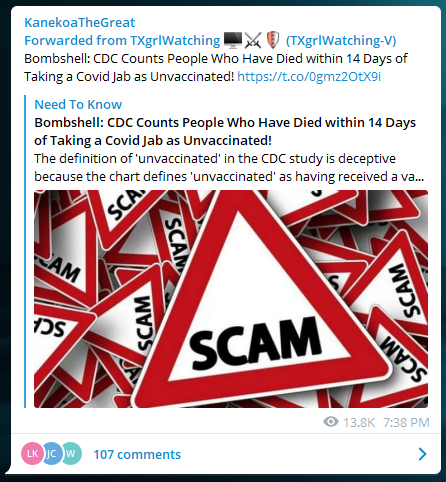Click the 13.8K view count
The image size is (446, 482).
(x=359, y=423)
